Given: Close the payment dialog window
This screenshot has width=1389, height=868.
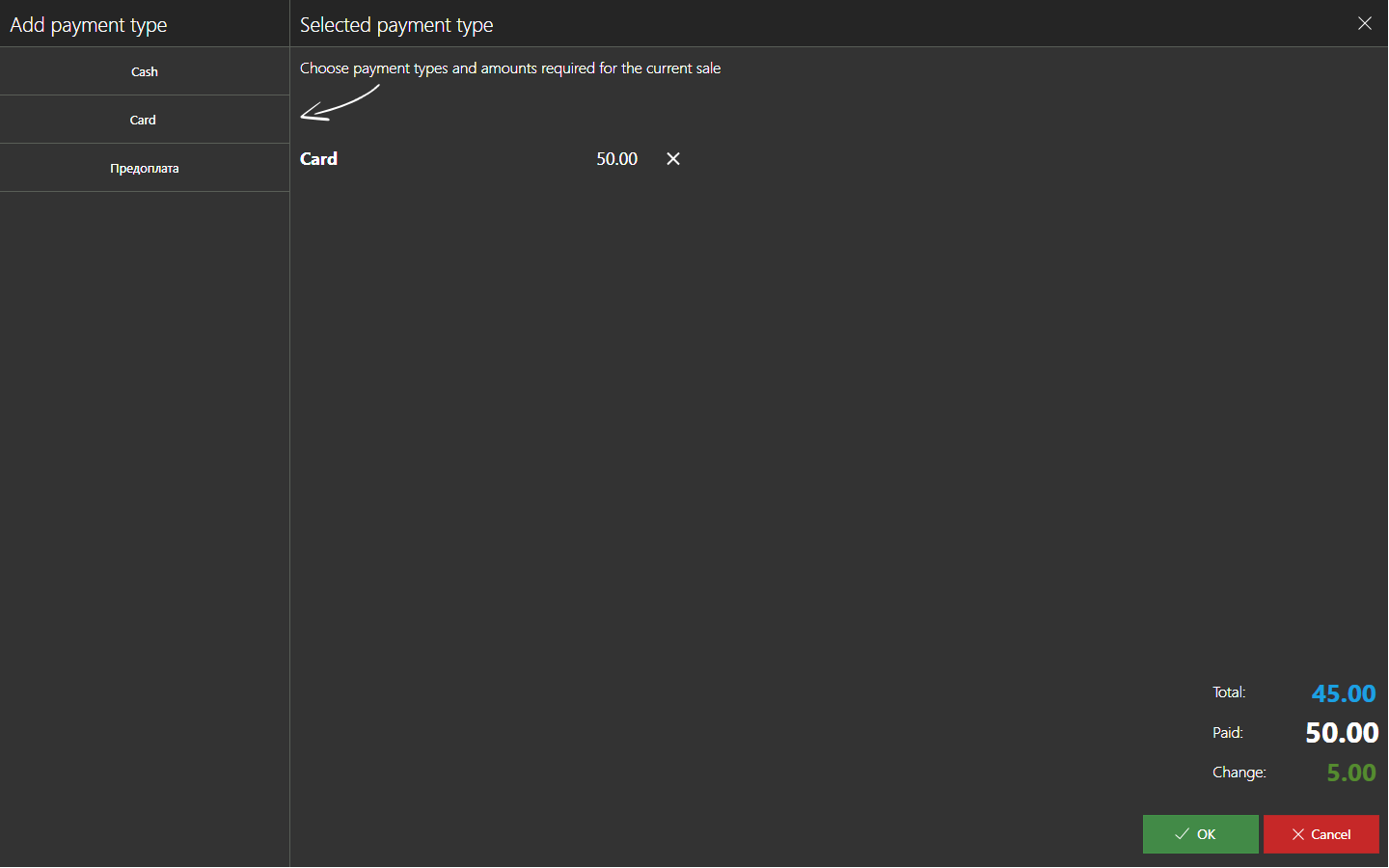Looking at the screenshot, I should [x=1364, y=23].
